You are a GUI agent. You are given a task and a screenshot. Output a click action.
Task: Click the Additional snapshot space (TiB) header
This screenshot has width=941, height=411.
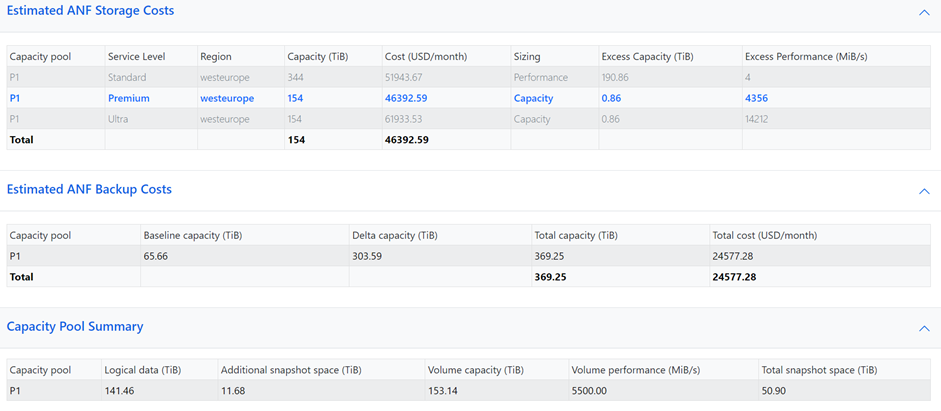[x=291, y=370]
